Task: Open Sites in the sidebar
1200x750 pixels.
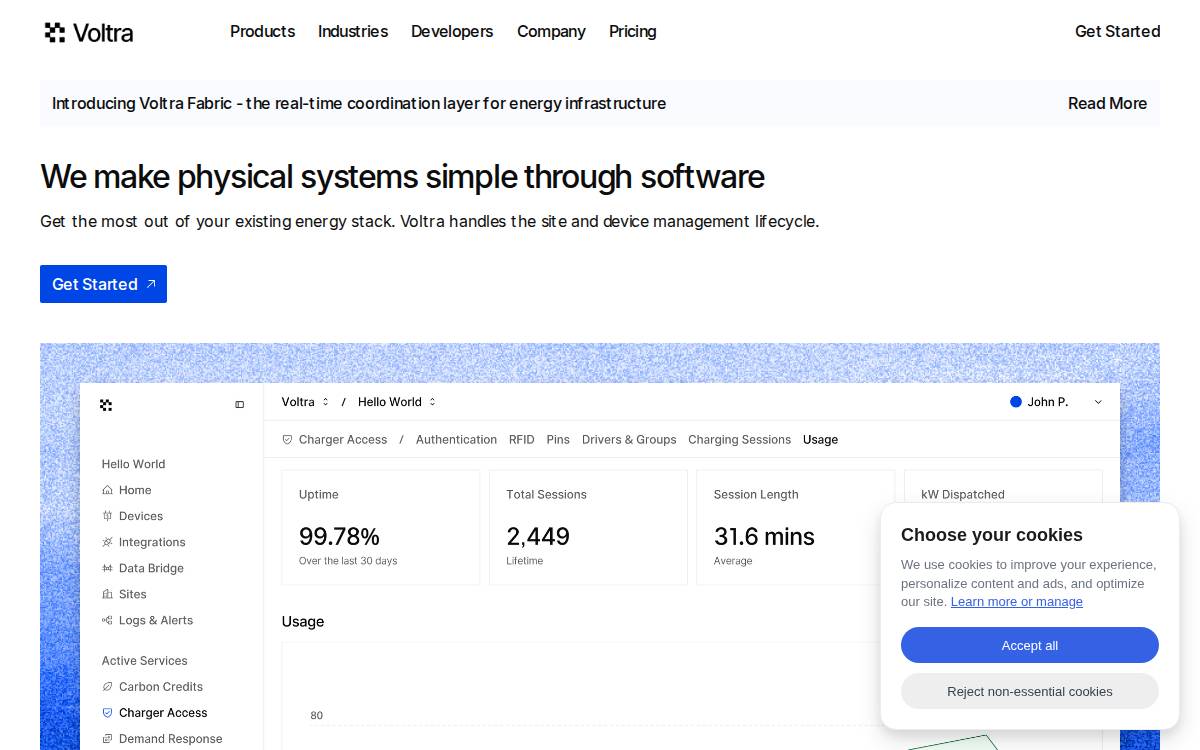Action: pyautogui.click(x=133, y=594)
